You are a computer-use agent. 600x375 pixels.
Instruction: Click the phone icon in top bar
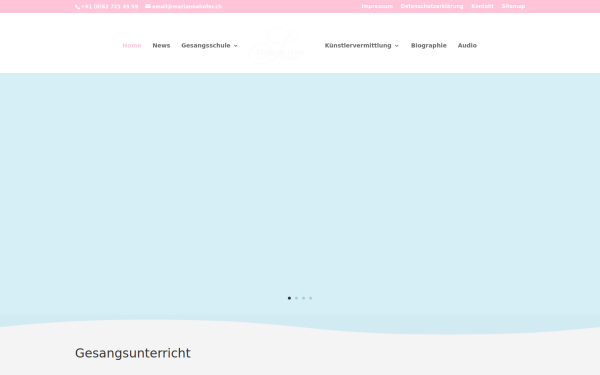coord(77,7)
